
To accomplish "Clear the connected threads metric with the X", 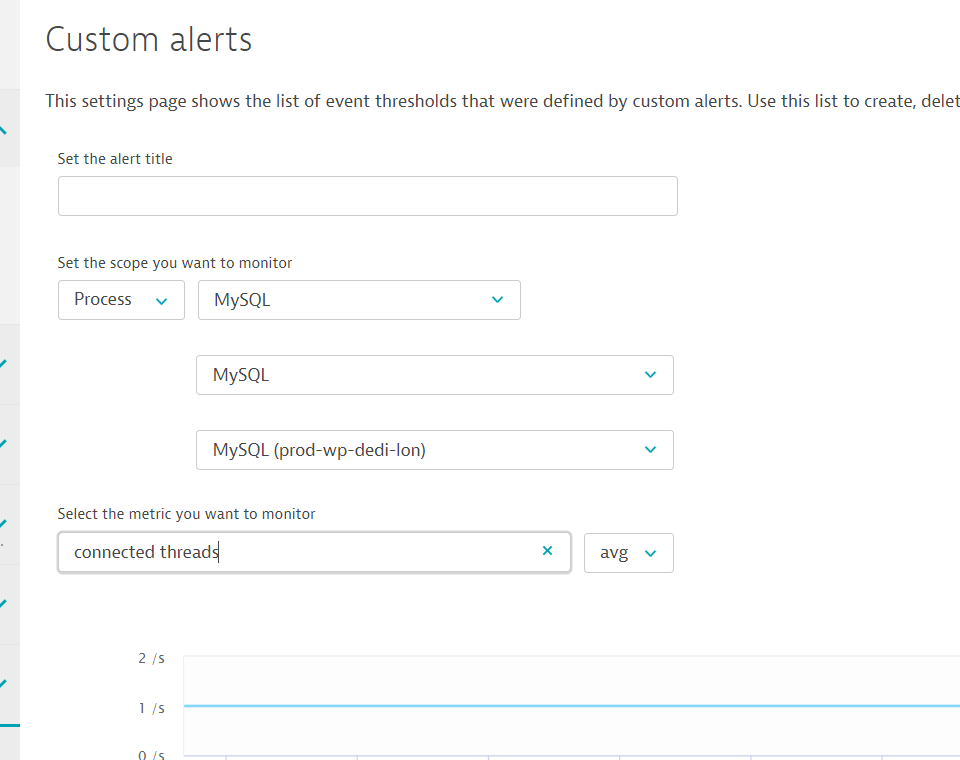I will point(547,551).
